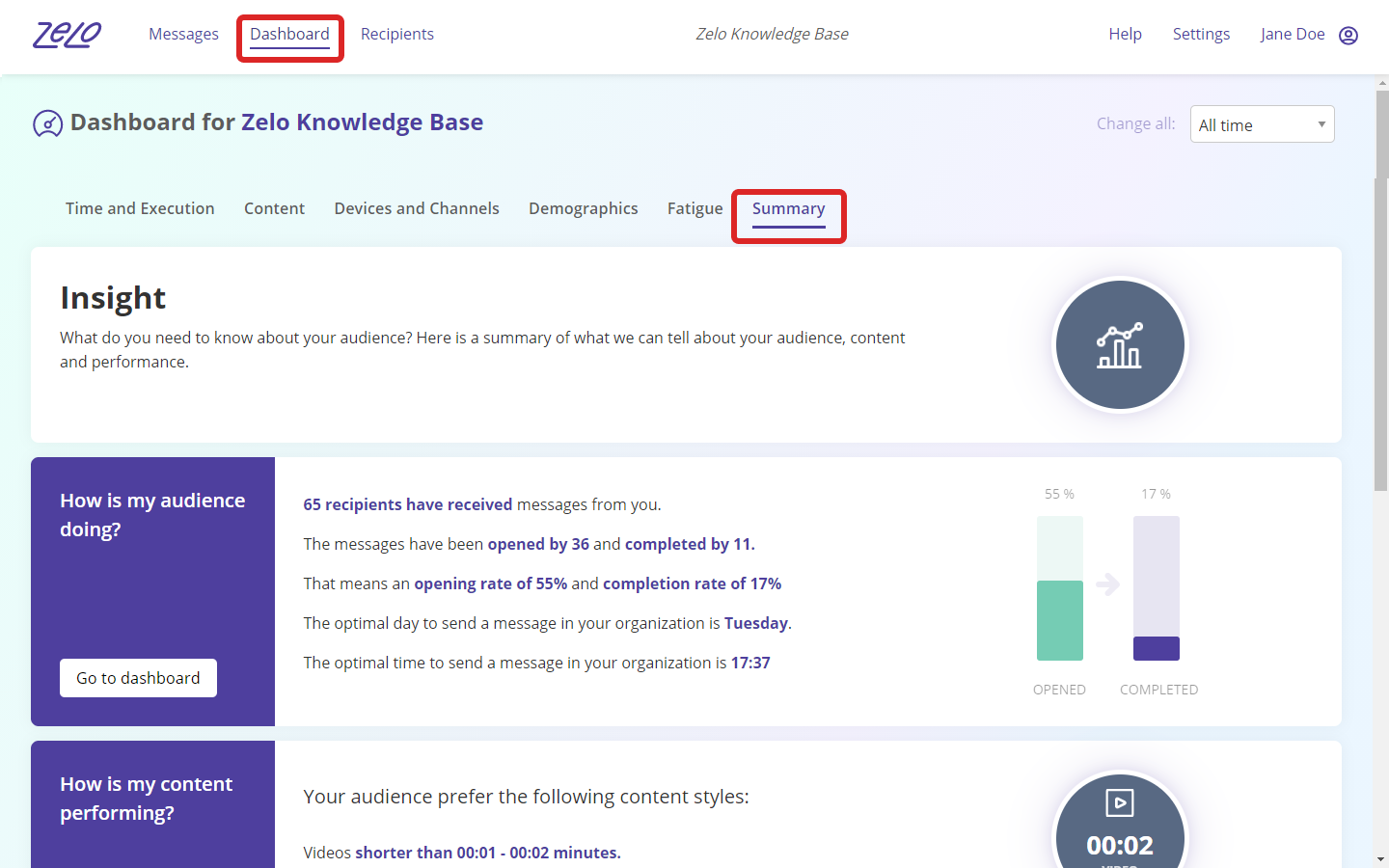Click '65 recipients have received' text
The height and width of the screenshot is (868, 1389).
[x=408, y=504]
